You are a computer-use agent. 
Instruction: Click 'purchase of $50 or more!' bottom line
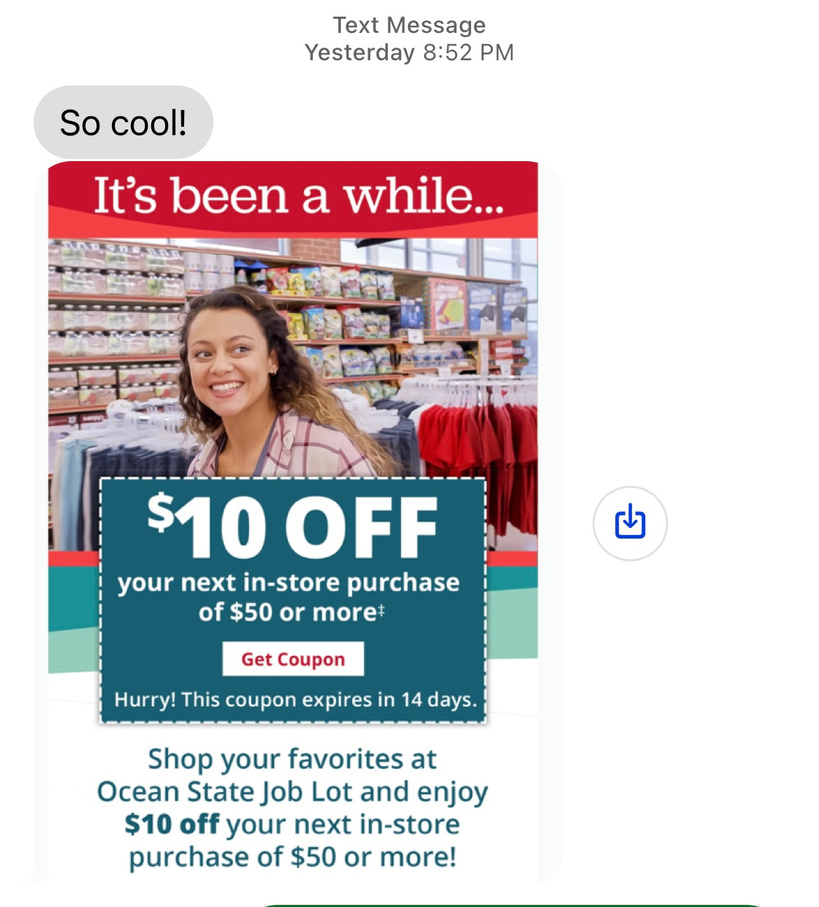pyautogui.click(x=293, y=857)
